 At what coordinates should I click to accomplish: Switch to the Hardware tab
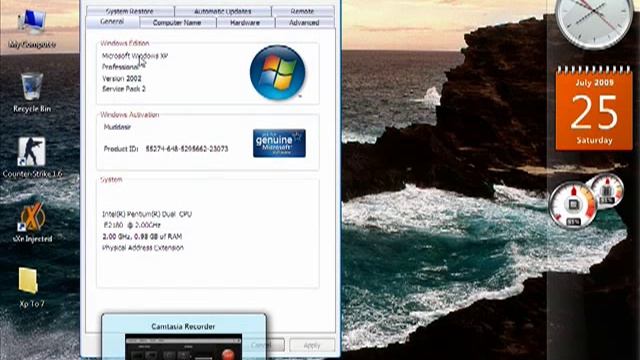(245, 23)
